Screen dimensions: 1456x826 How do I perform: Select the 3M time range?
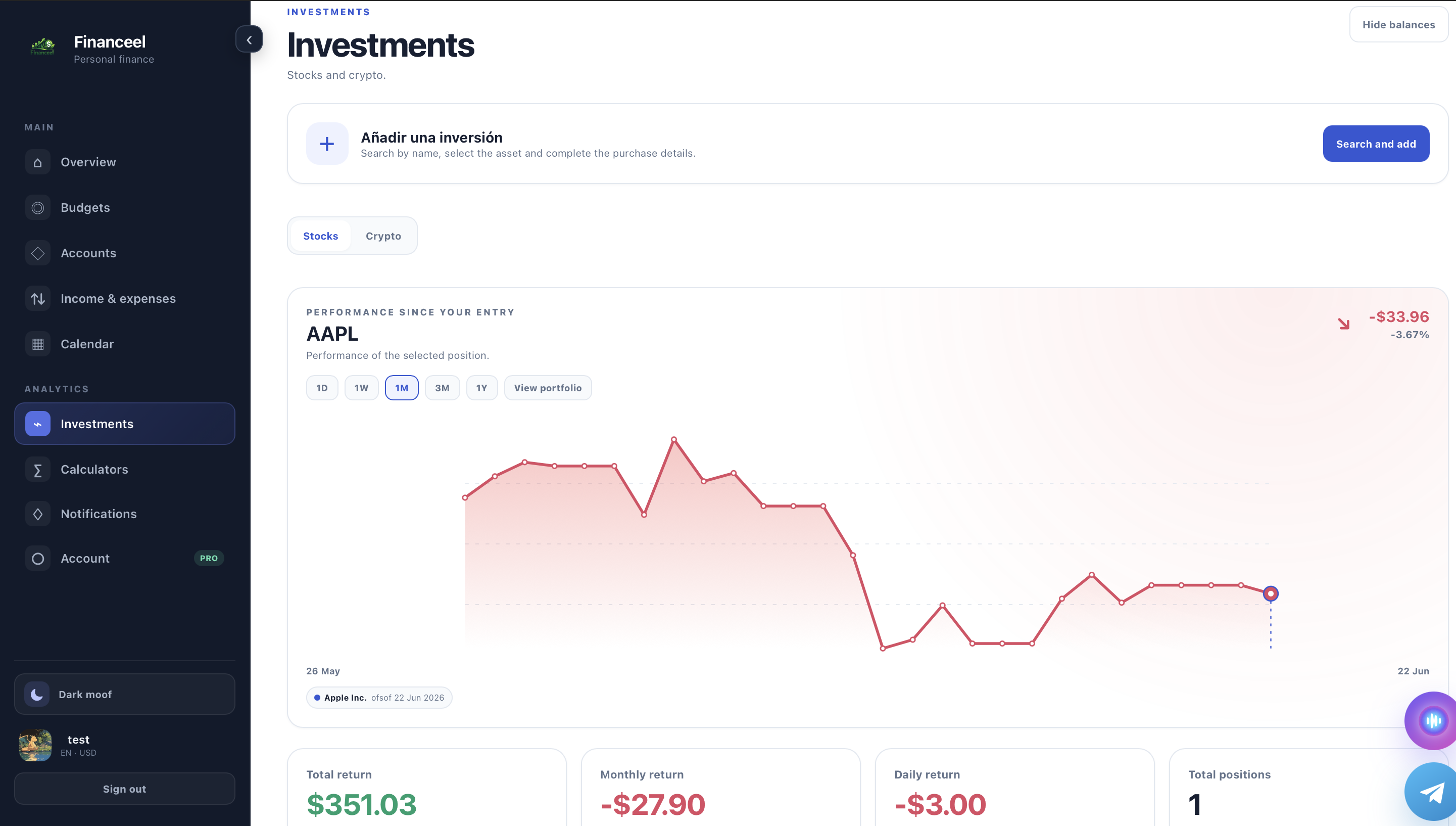click(442, 388)
